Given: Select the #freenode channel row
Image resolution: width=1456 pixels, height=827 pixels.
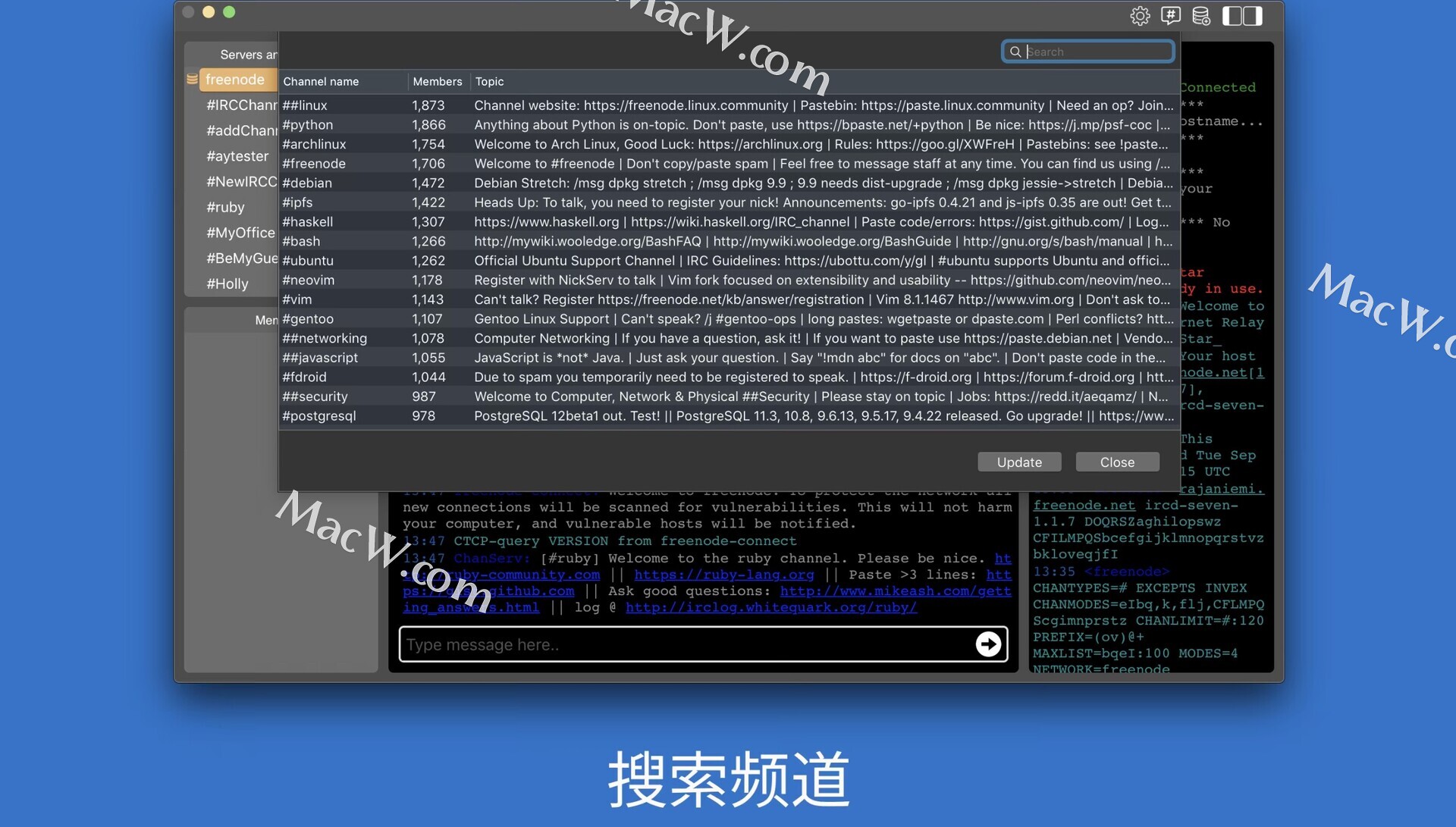Looking at the screenshot, I should pos(729,164).
